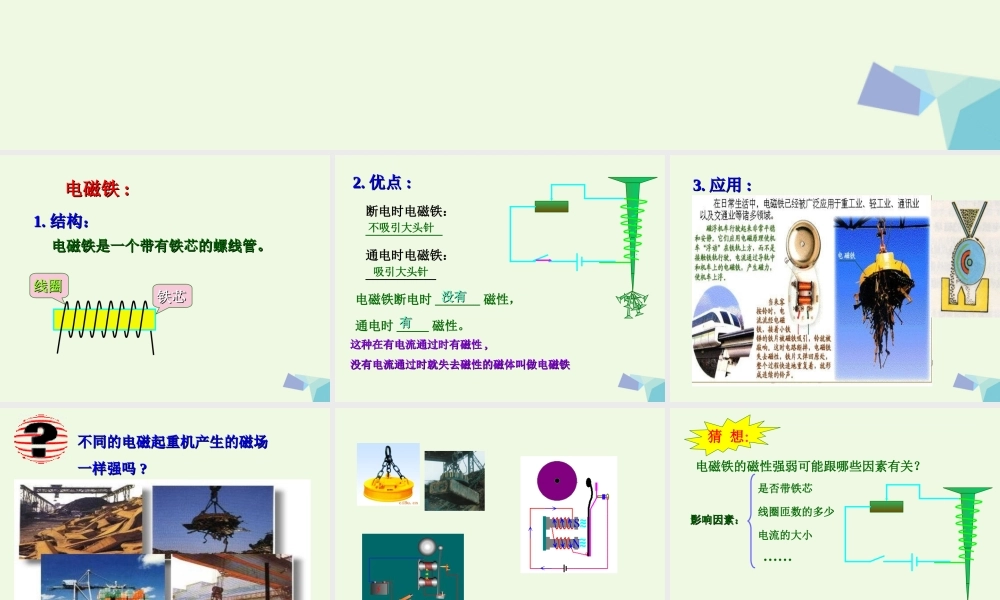This screenshot has height=600, width=1000.
Task: Click the fill-in blank answer 没有
Action: coord(454,297)
